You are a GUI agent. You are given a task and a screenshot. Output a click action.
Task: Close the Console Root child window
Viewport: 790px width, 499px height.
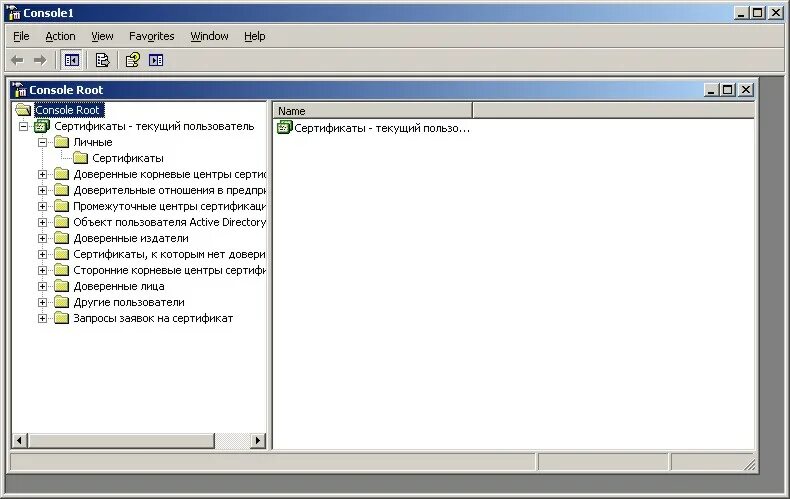point(746,90)
